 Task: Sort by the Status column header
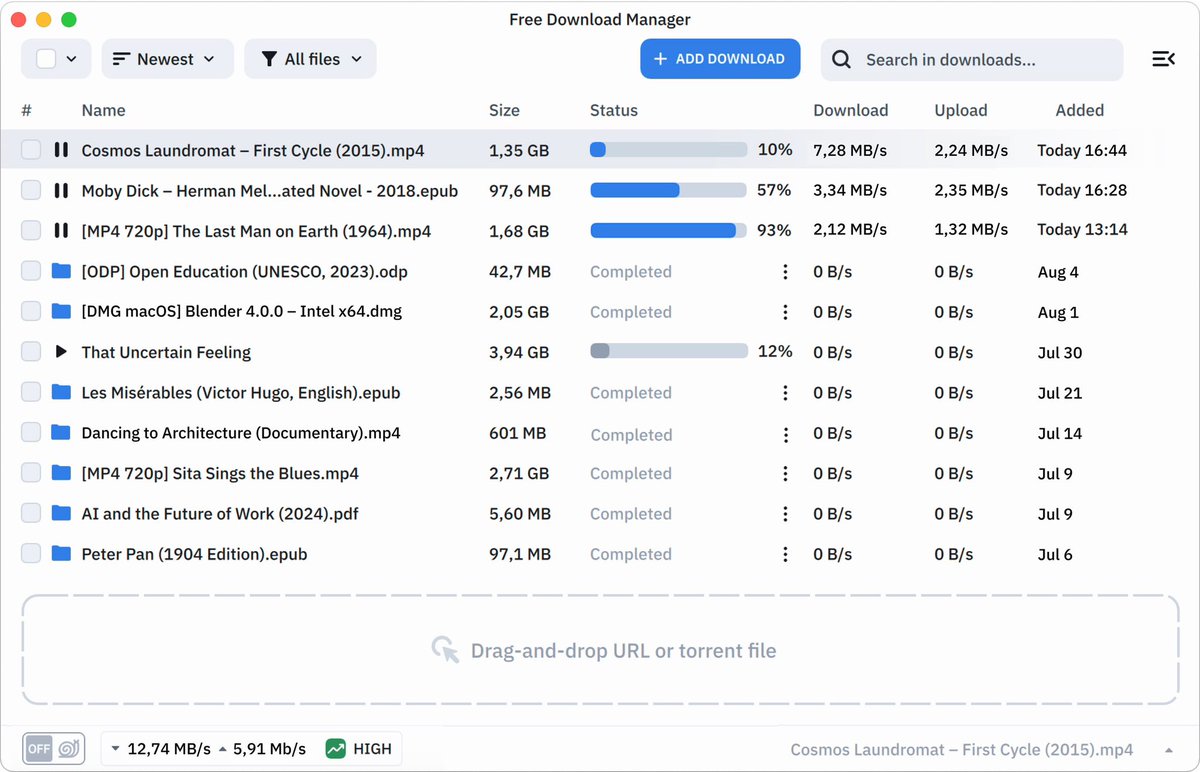(x=614, y=110)
